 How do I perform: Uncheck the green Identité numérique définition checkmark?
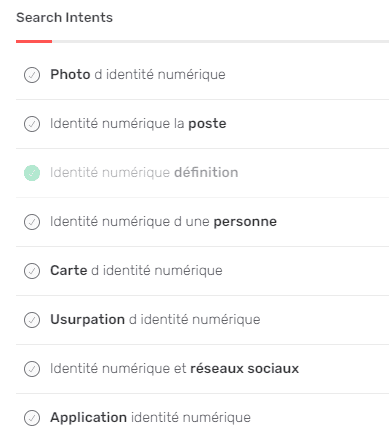coord(32,173)
